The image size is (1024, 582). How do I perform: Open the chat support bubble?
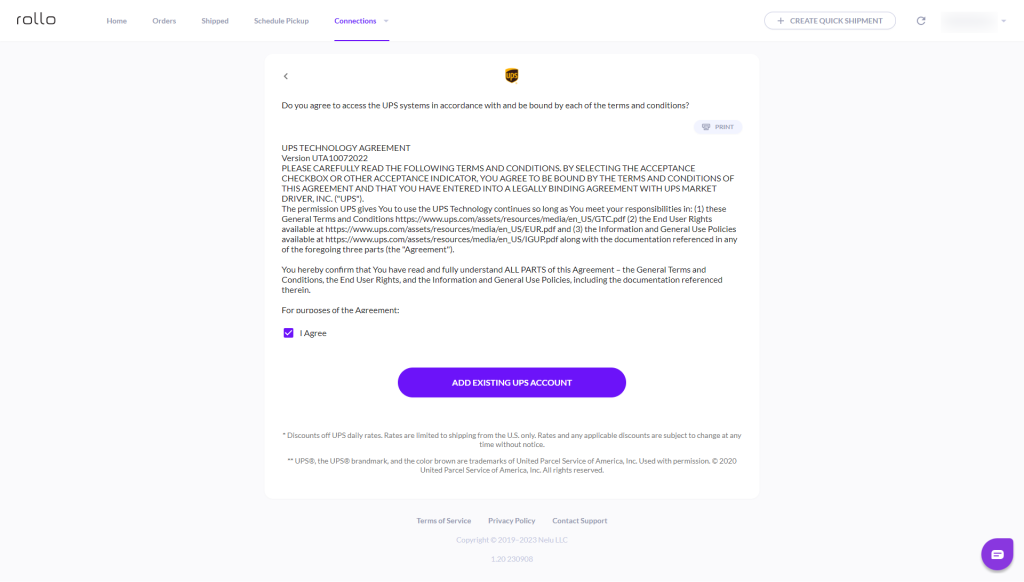coord(995,553)
